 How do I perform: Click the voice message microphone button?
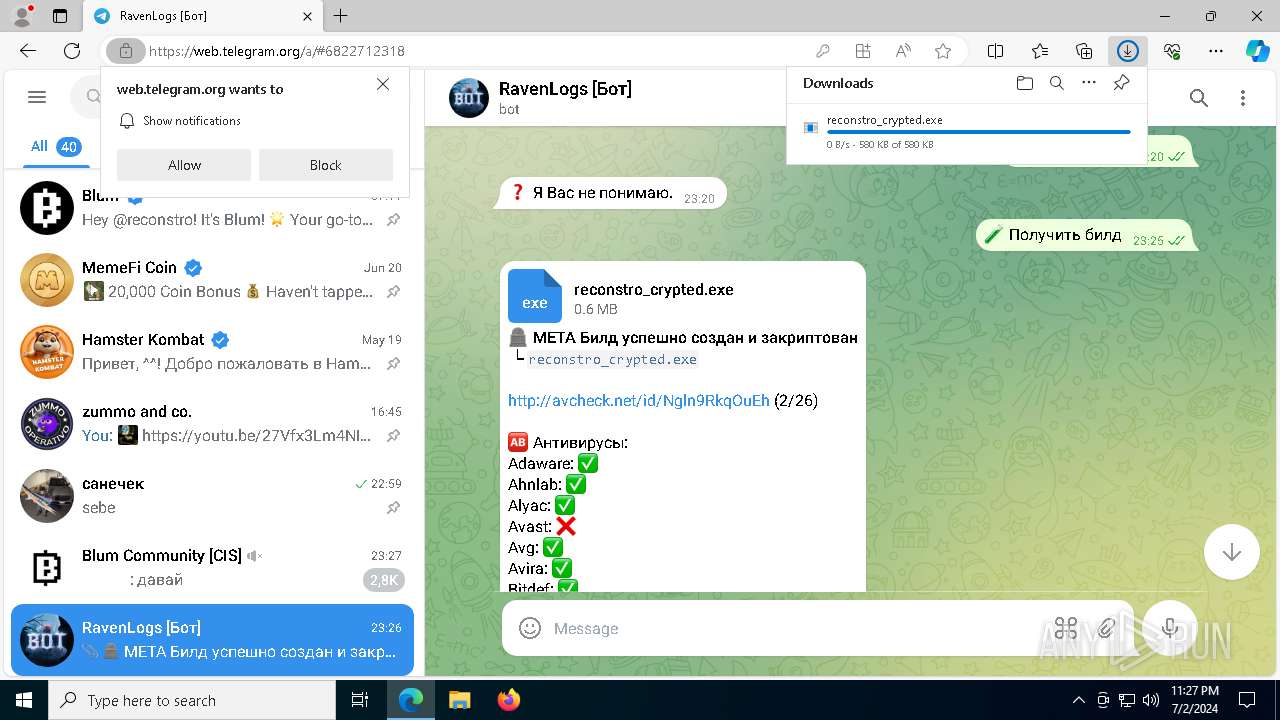click(x=1170, y=628)
